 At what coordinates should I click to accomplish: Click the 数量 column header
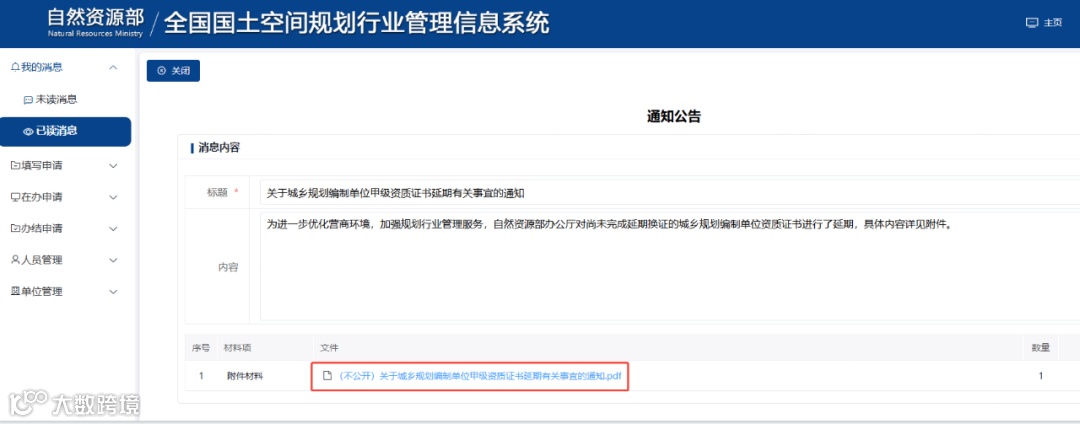1040,348
